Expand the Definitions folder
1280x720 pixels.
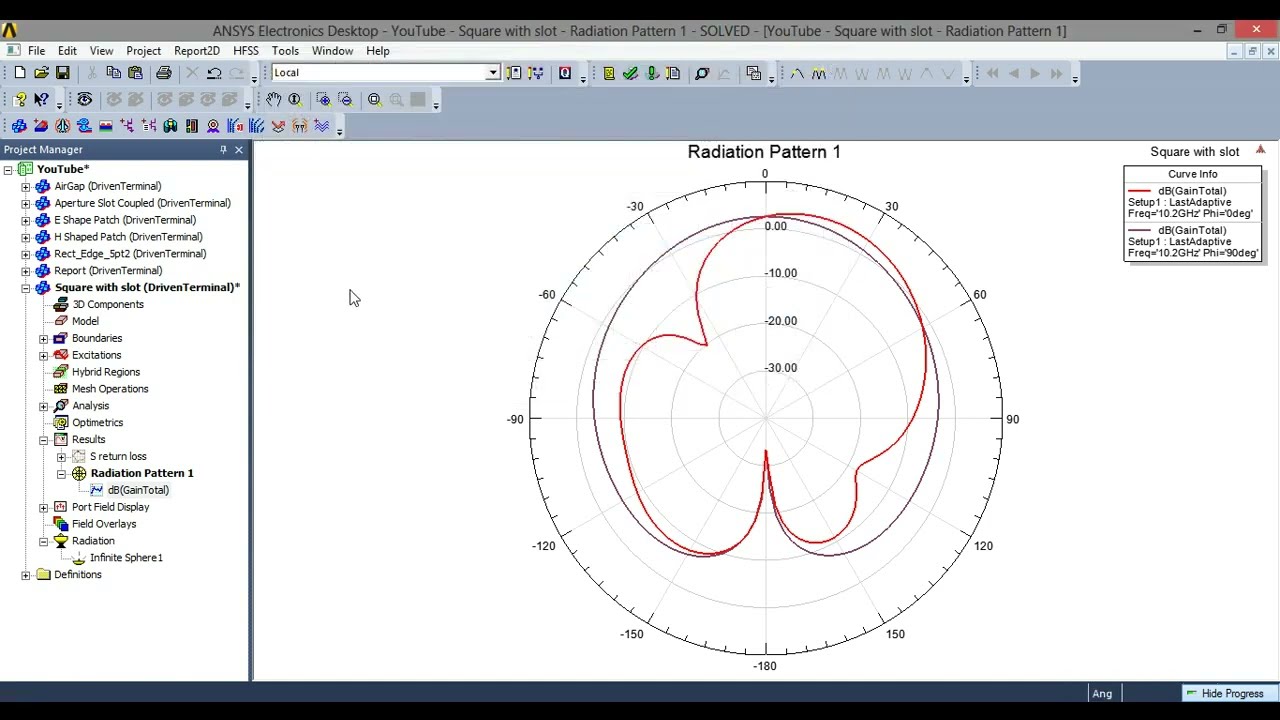click(x=26, y=575)
